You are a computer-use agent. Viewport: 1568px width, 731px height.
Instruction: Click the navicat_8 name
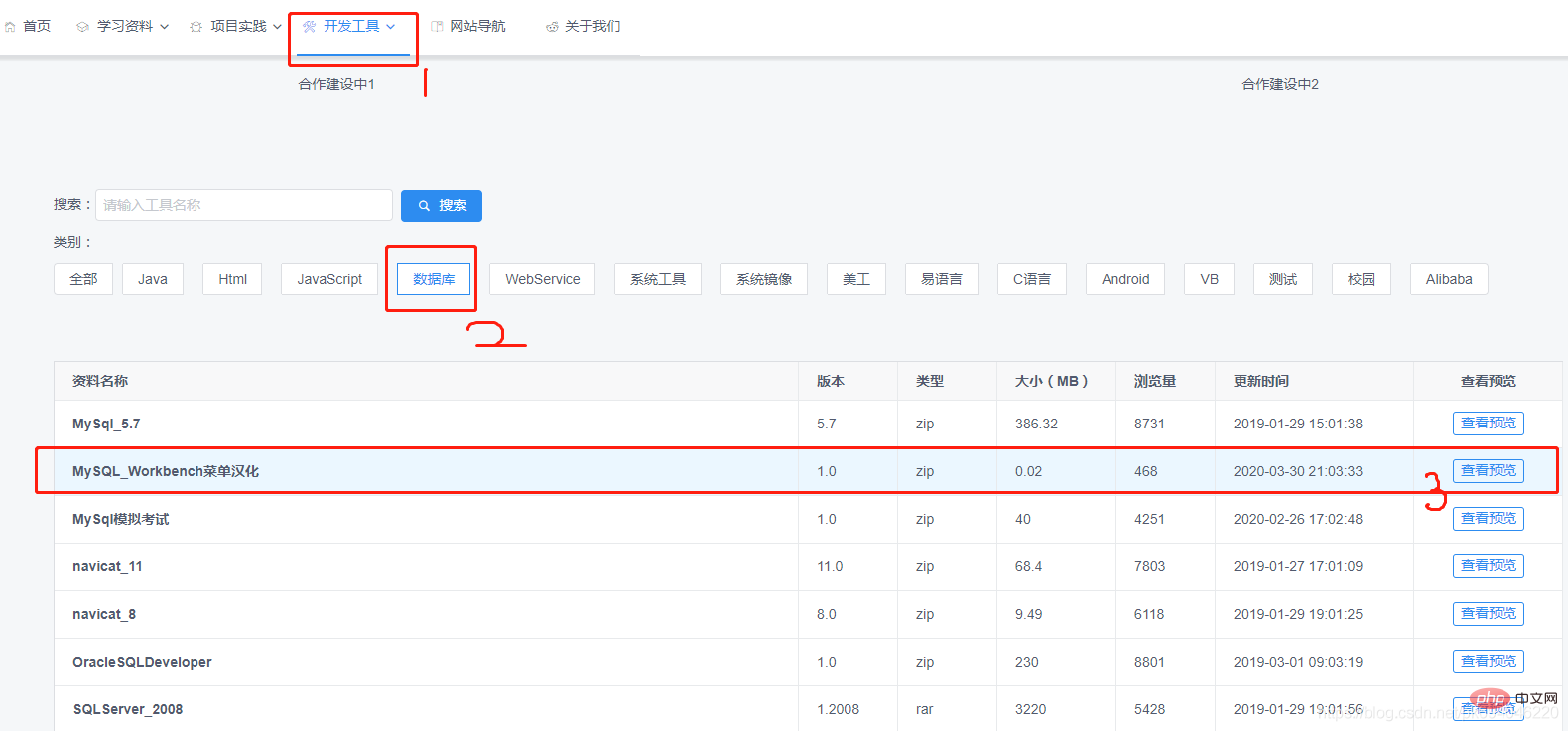click(104, 614)
